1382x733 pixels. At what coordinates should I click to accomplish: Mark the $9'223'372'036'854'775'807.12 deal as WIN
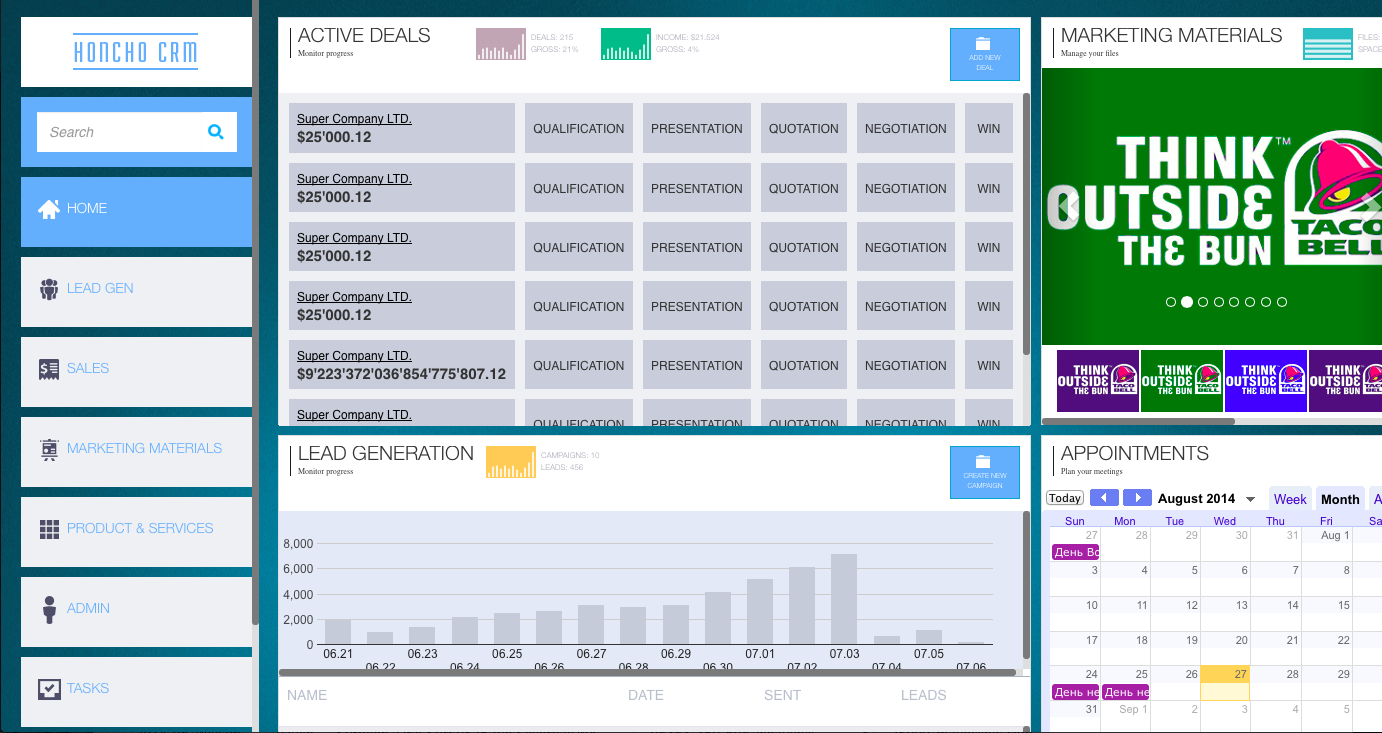tap(989, 366)
